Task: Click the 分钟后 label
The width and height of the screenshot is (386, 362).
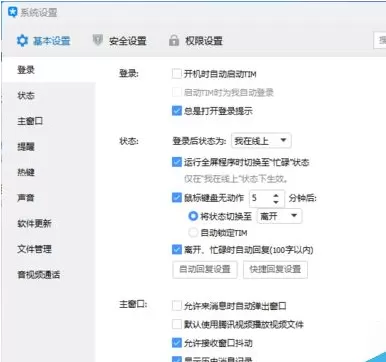Action: click(302, 198)
